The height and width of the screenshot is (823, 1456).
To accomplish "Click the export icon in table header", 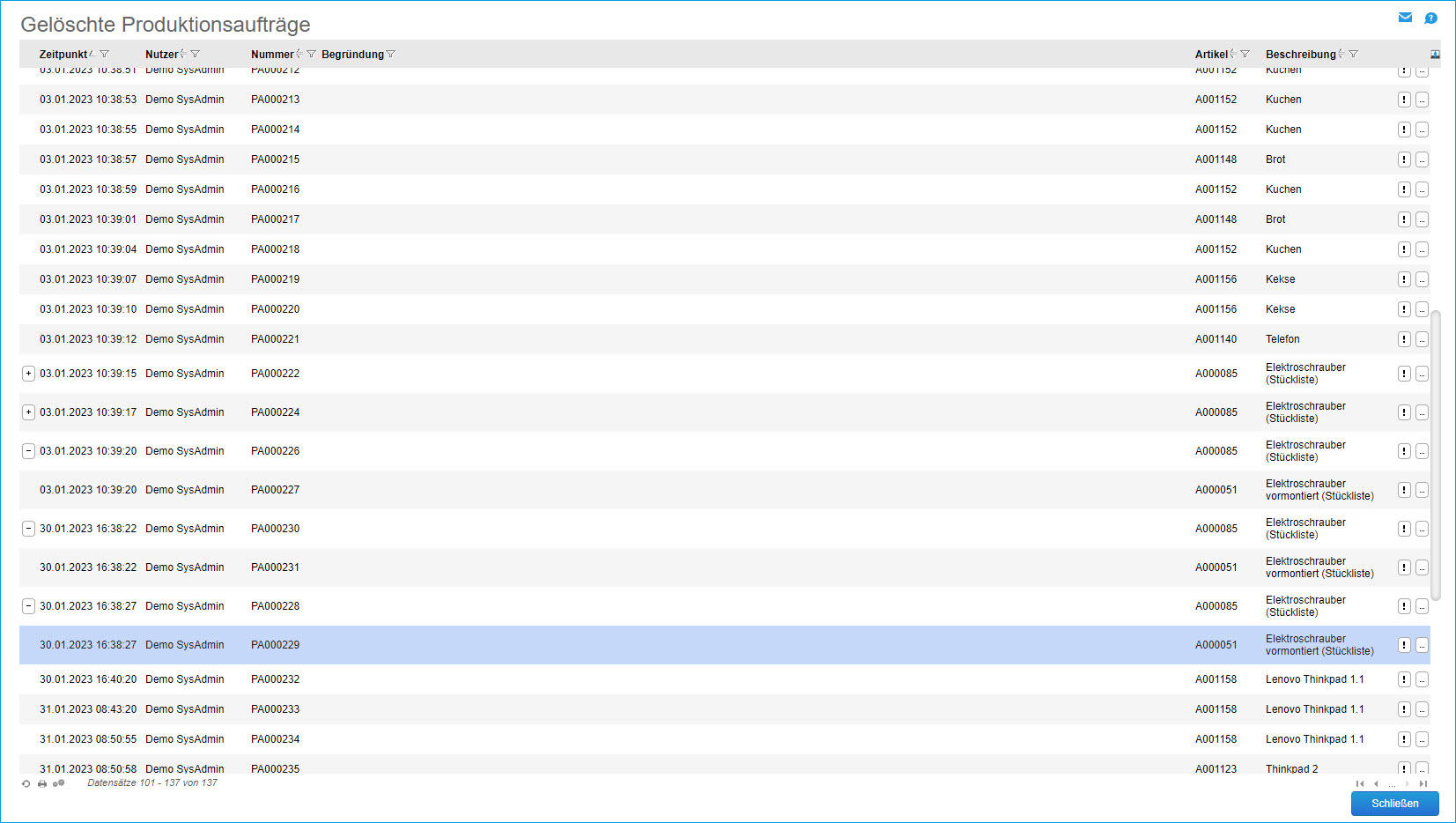I will (x=1435, y=55).
